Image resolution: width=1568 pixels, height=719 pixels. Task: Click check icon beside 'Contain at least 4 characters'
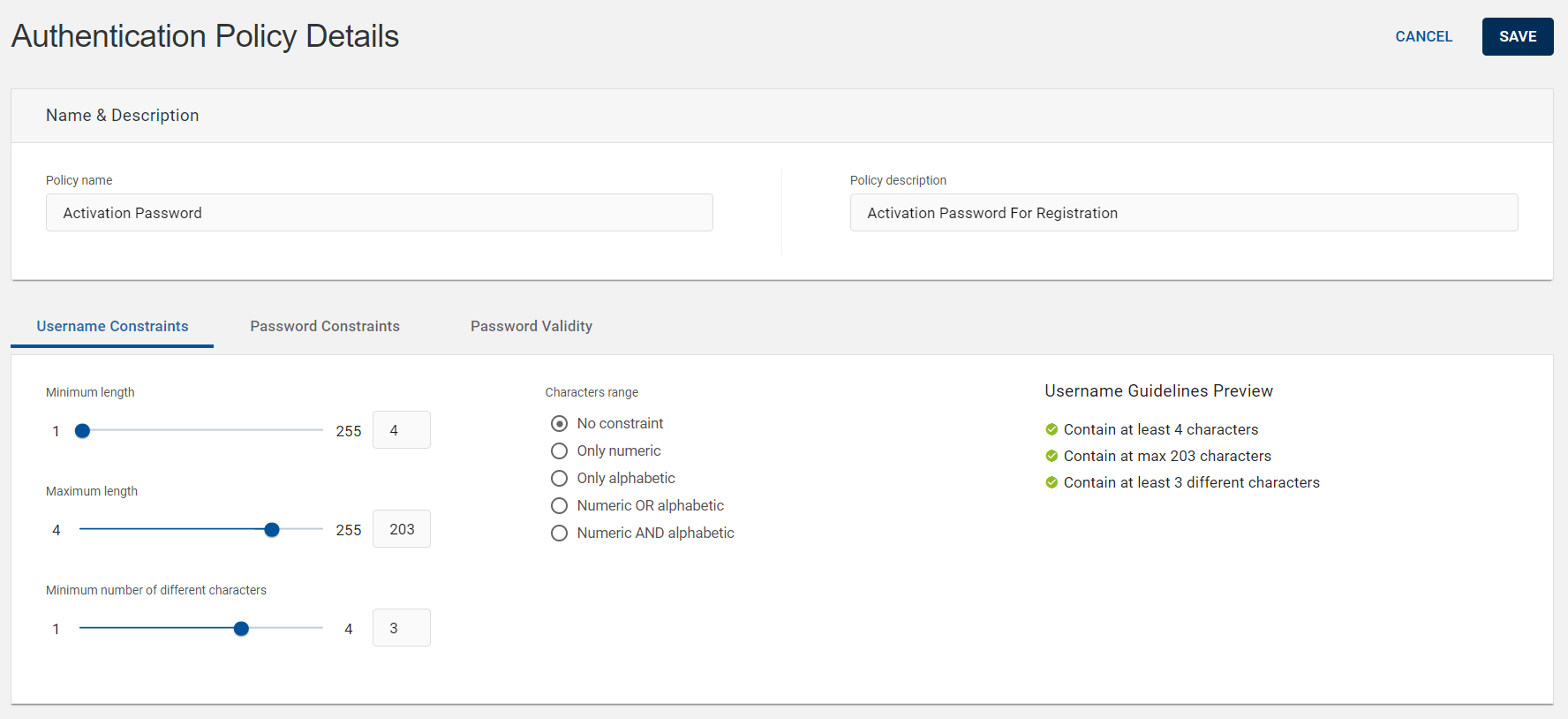[1052, 429]
